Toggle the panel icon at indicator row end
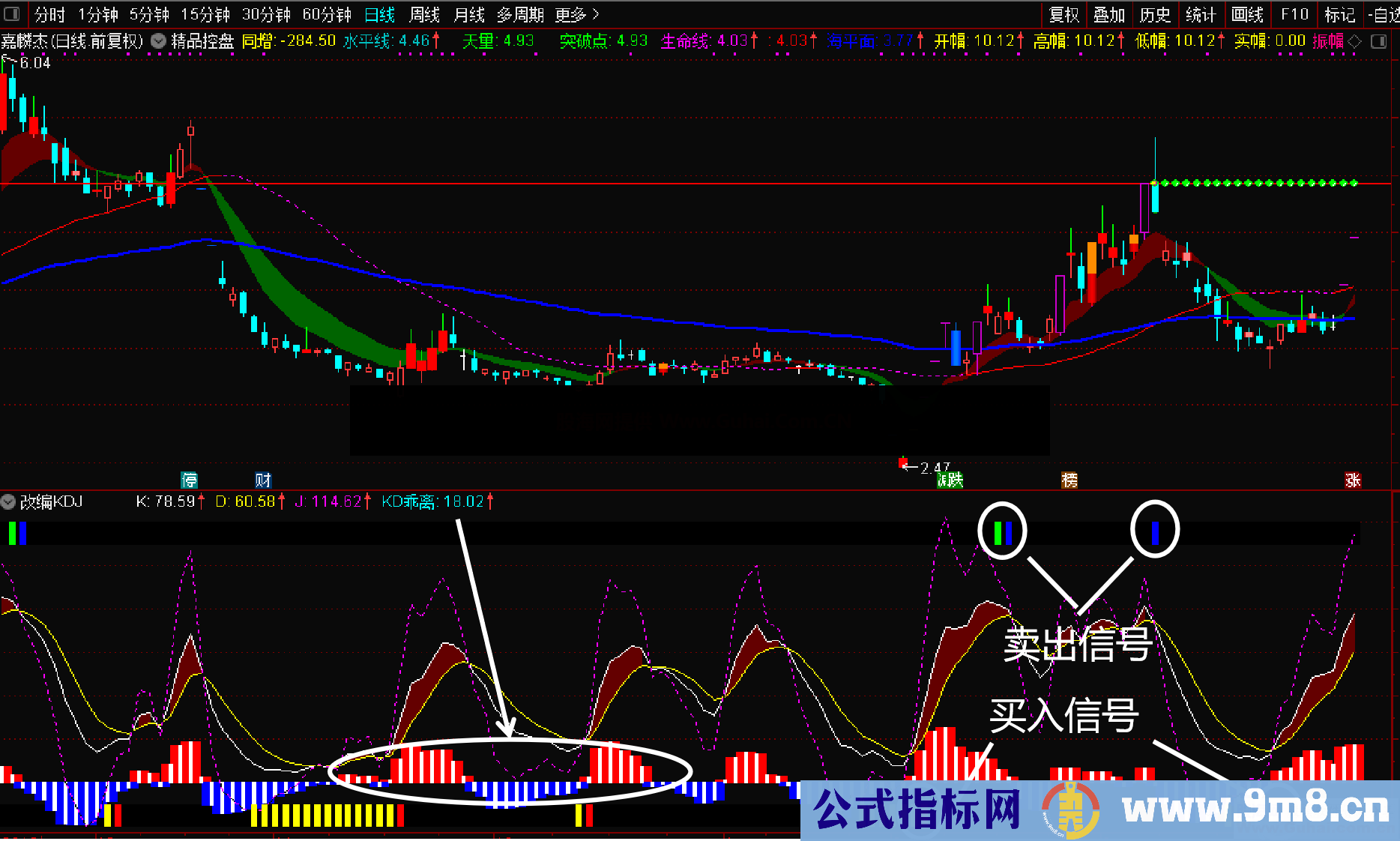Image resolution: width=1400 pixels, height=841 pixels. point(1378,42)
